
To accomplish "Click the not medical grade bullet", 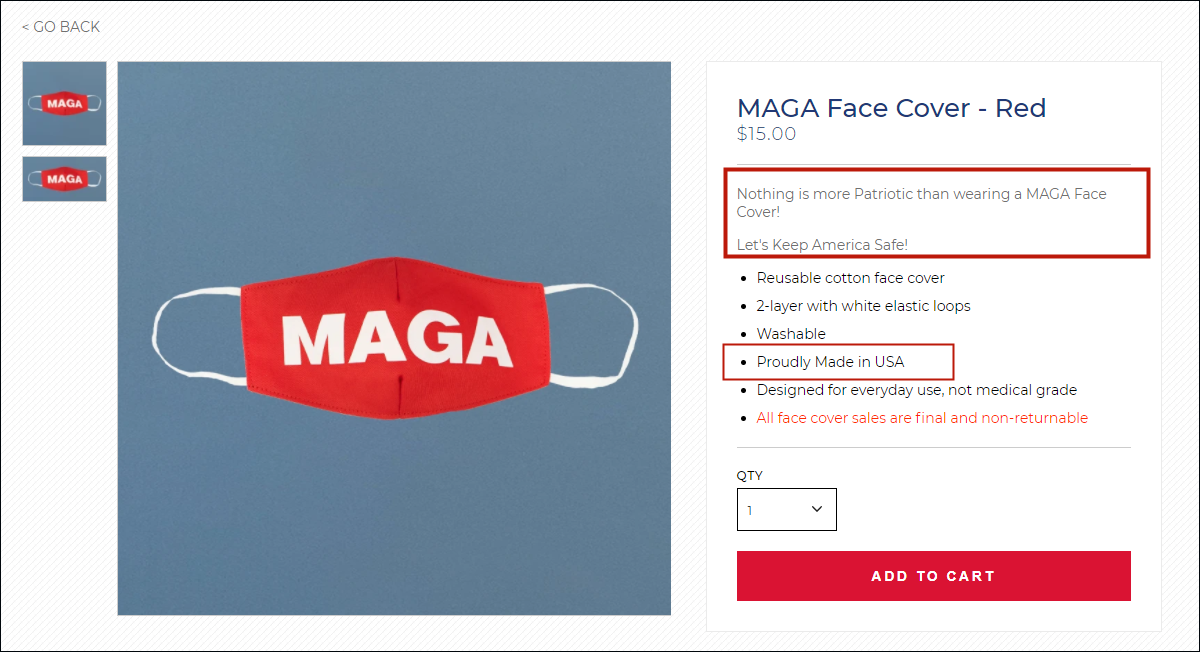I will click(x=917, y=390).
